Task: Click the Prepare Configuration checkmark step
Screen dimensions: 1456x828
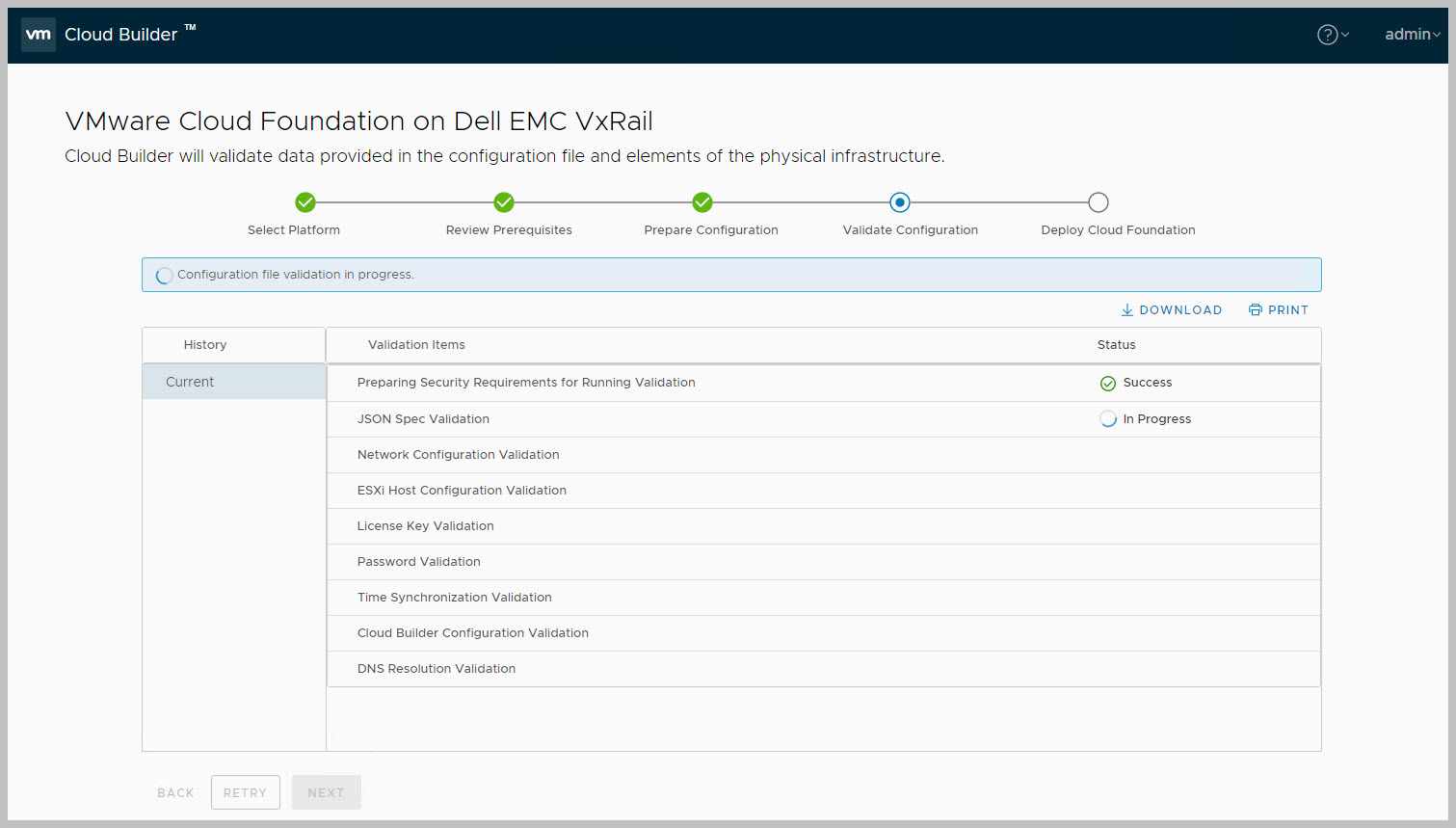Action: 702,202
